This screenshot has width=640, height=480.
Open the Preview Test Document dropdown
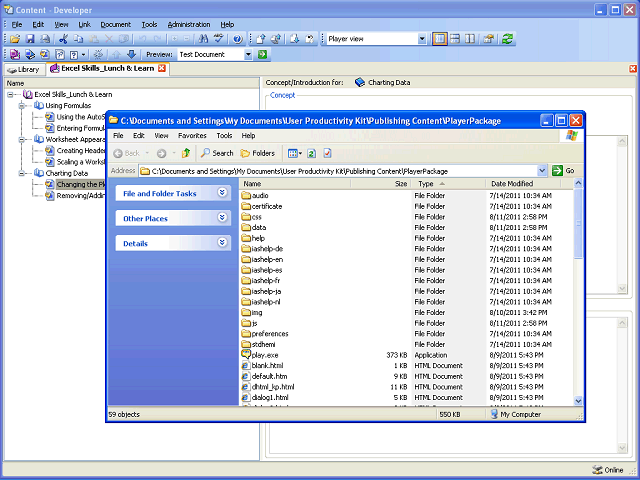pos(248,55)
